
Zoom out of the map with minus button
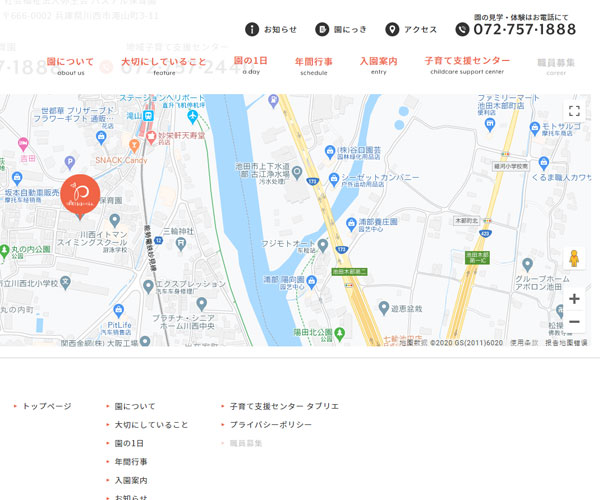574,321
